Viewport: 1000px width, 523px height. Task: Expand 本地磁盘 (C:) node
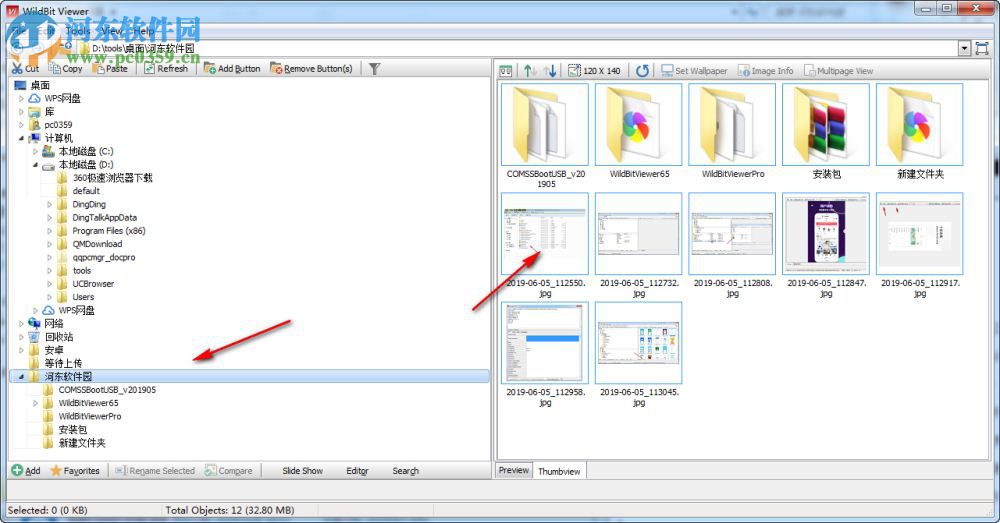[x=35, y=151]
